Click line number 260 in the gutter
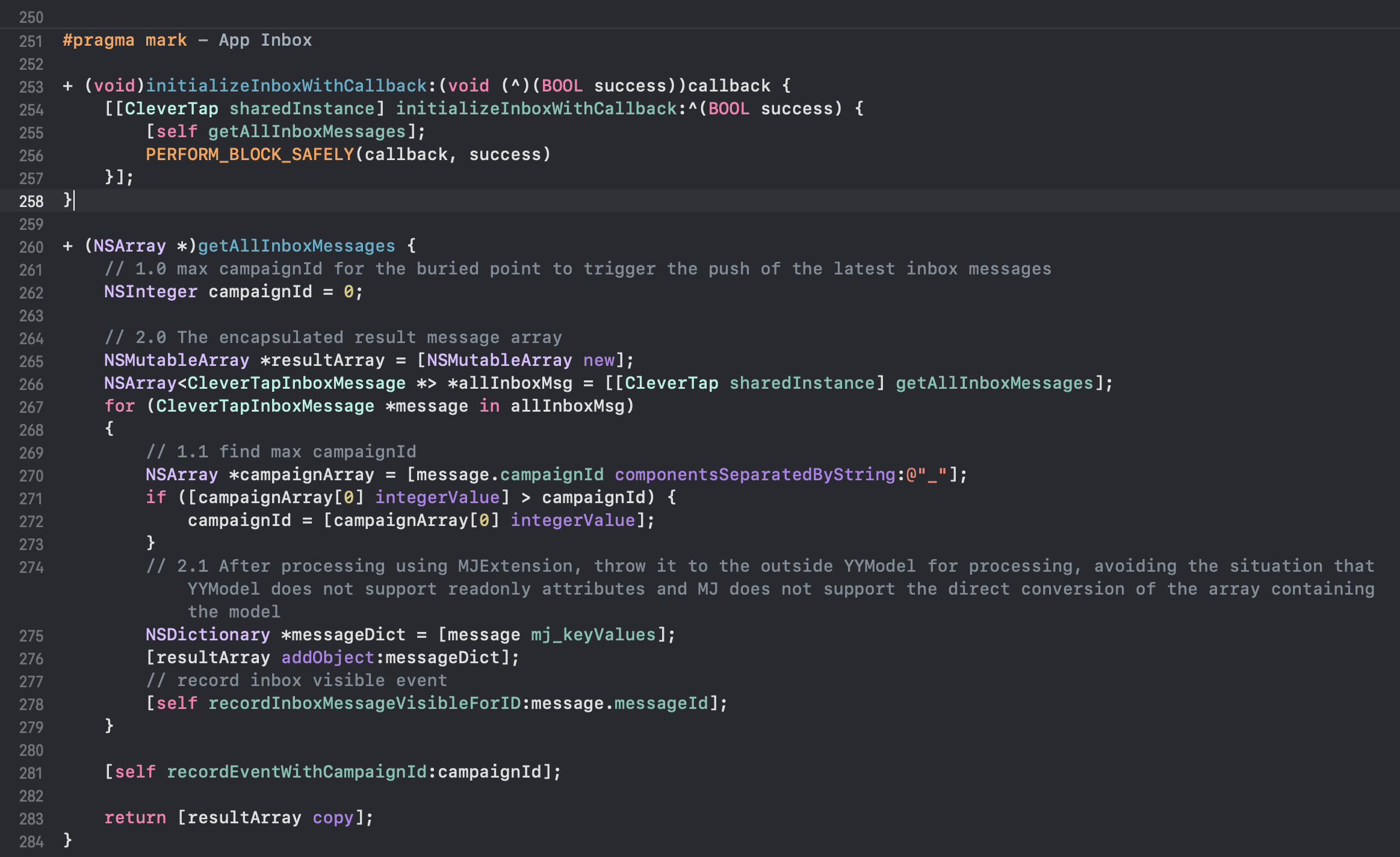Image resolution: width=1400 pixels, height=857 pixels. [x=31, y=247]
